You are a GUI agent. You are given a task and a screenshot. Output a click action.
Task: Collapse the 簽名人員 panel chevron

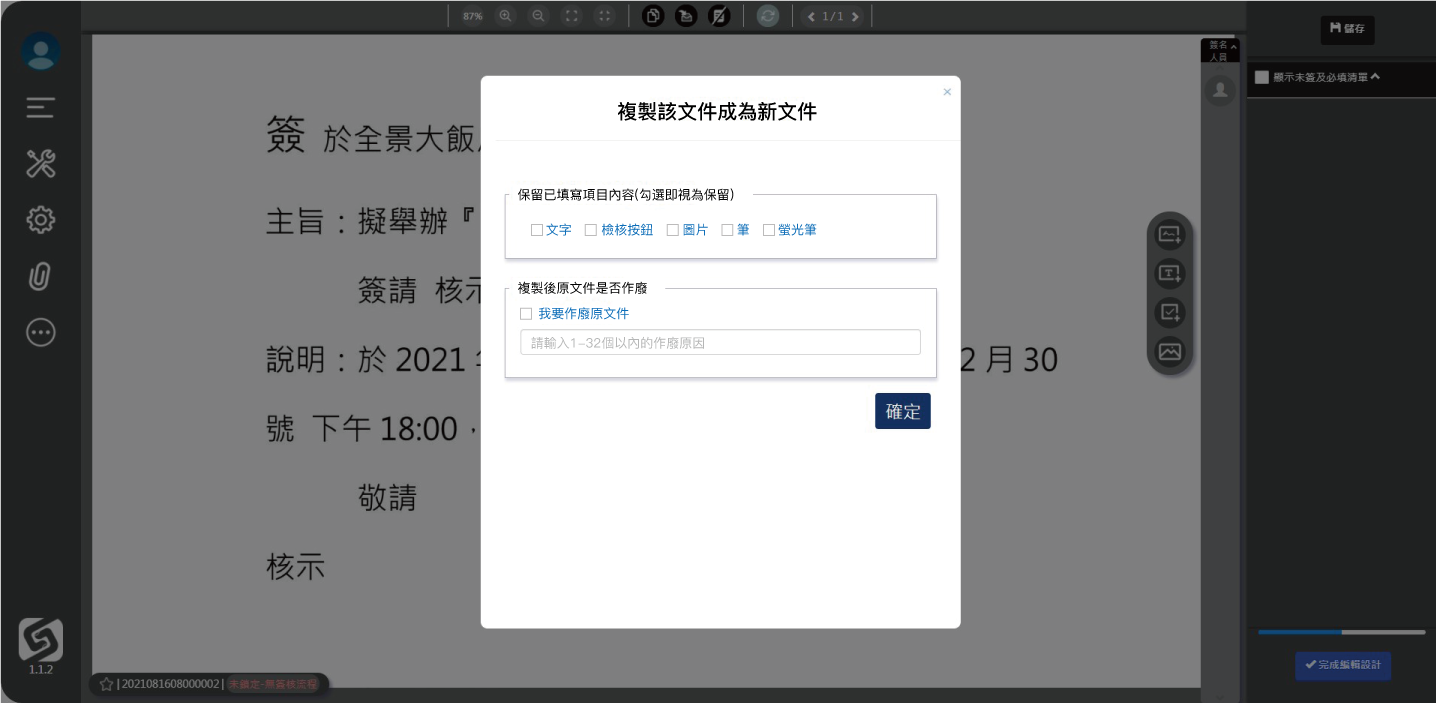click(1233, 47)
